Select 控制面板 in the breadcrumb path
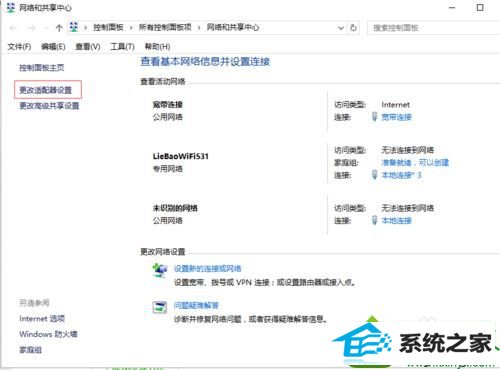500x370 pixels. click(108, 28)
